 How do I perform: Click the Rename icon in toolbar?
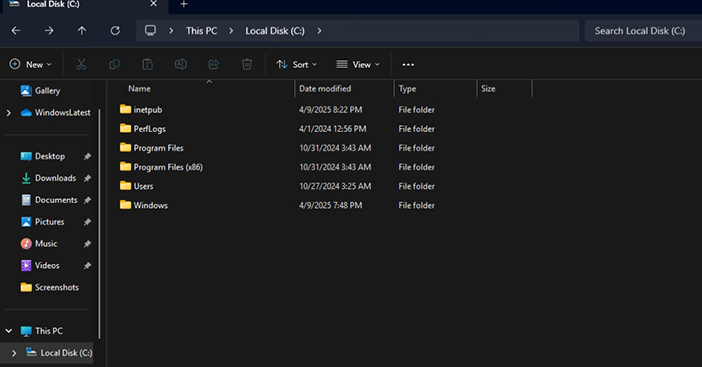[x=180, y=64]
